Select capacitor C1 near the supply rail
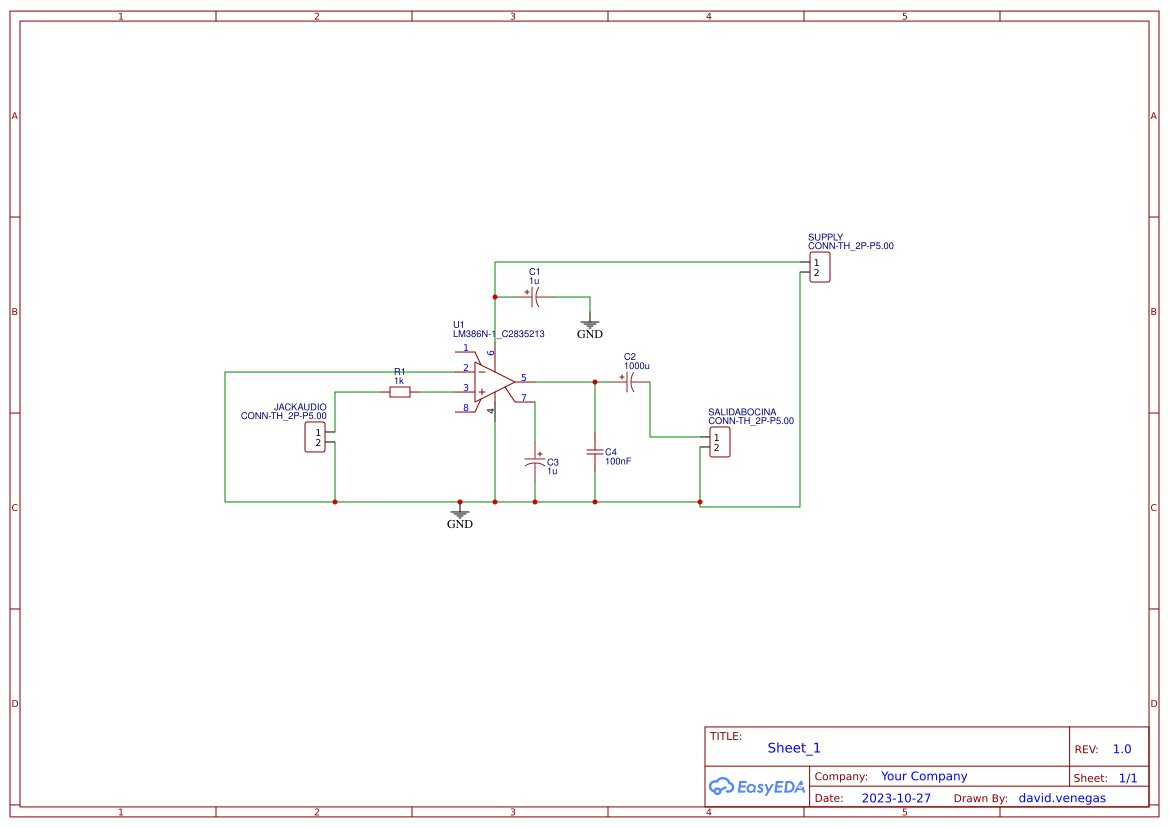Image resolution: width=1169 pixels, height=827 pixels. tap(533, 295)
